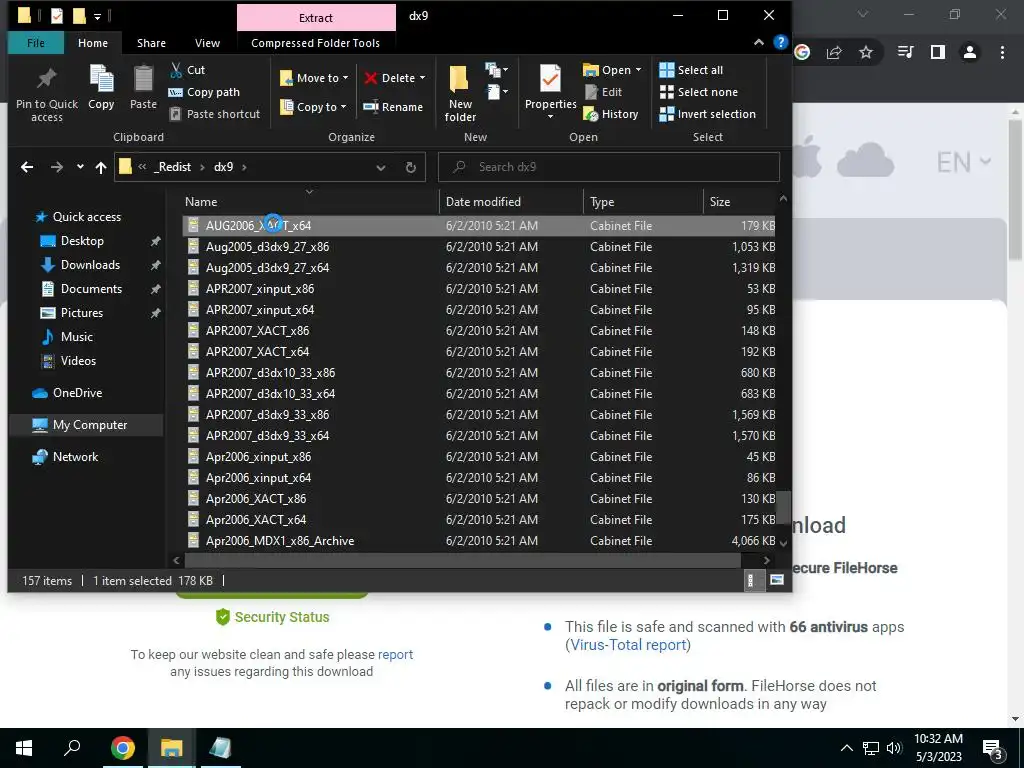Open Properties dropdown arrow
Image resolution: width=1024 pixels, height=768 pixels.
click(x=550, y=117)
